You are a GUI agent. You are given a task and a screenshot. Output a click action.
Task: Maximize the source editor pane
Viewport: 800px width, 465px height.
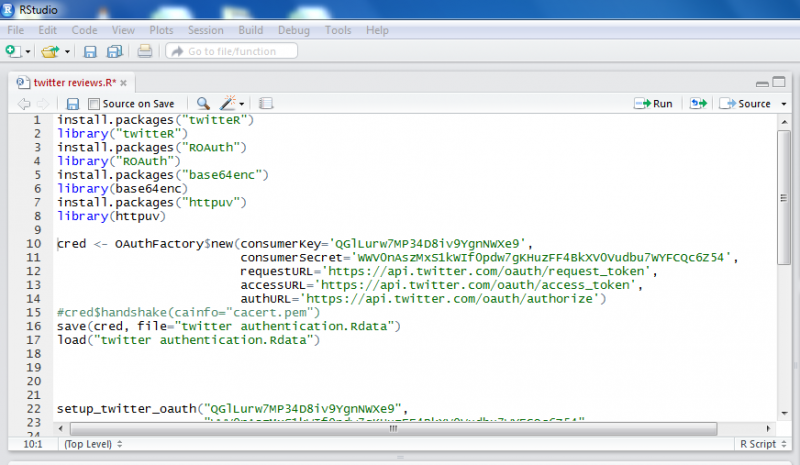coord(779,82)
